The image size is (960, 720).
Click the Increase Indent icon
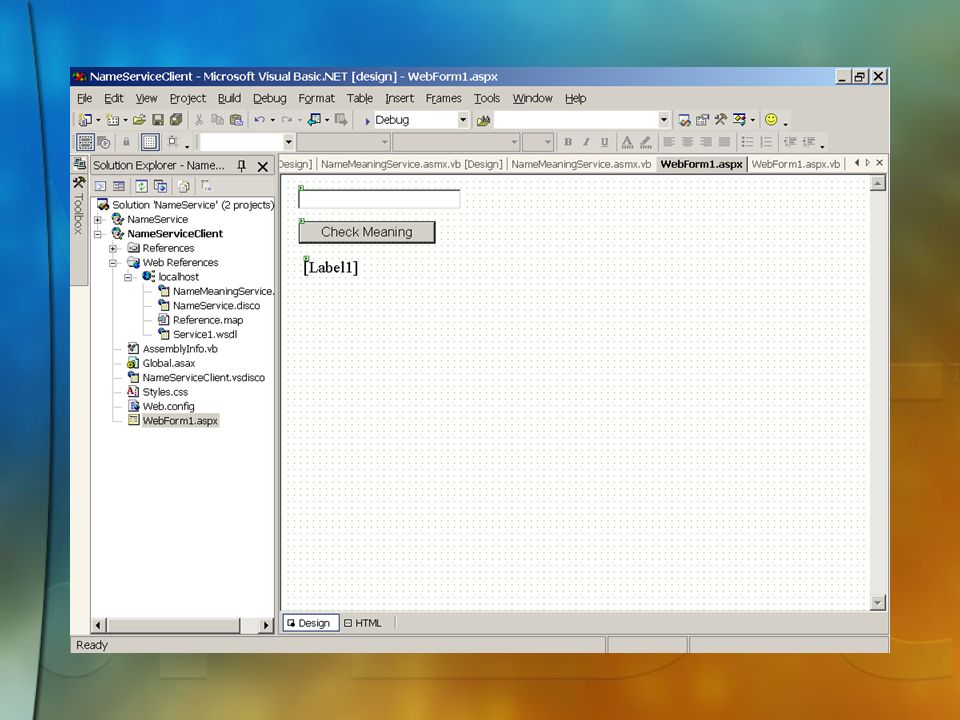click(x=809, y=142)
